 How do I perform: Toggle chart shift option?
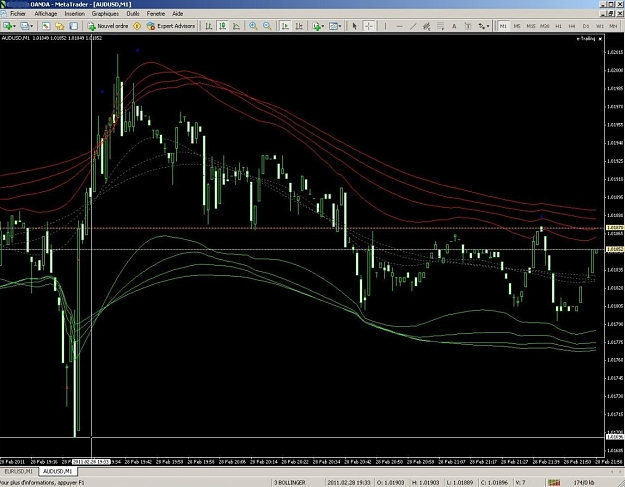pyautogui.click(x=299, y=26)
